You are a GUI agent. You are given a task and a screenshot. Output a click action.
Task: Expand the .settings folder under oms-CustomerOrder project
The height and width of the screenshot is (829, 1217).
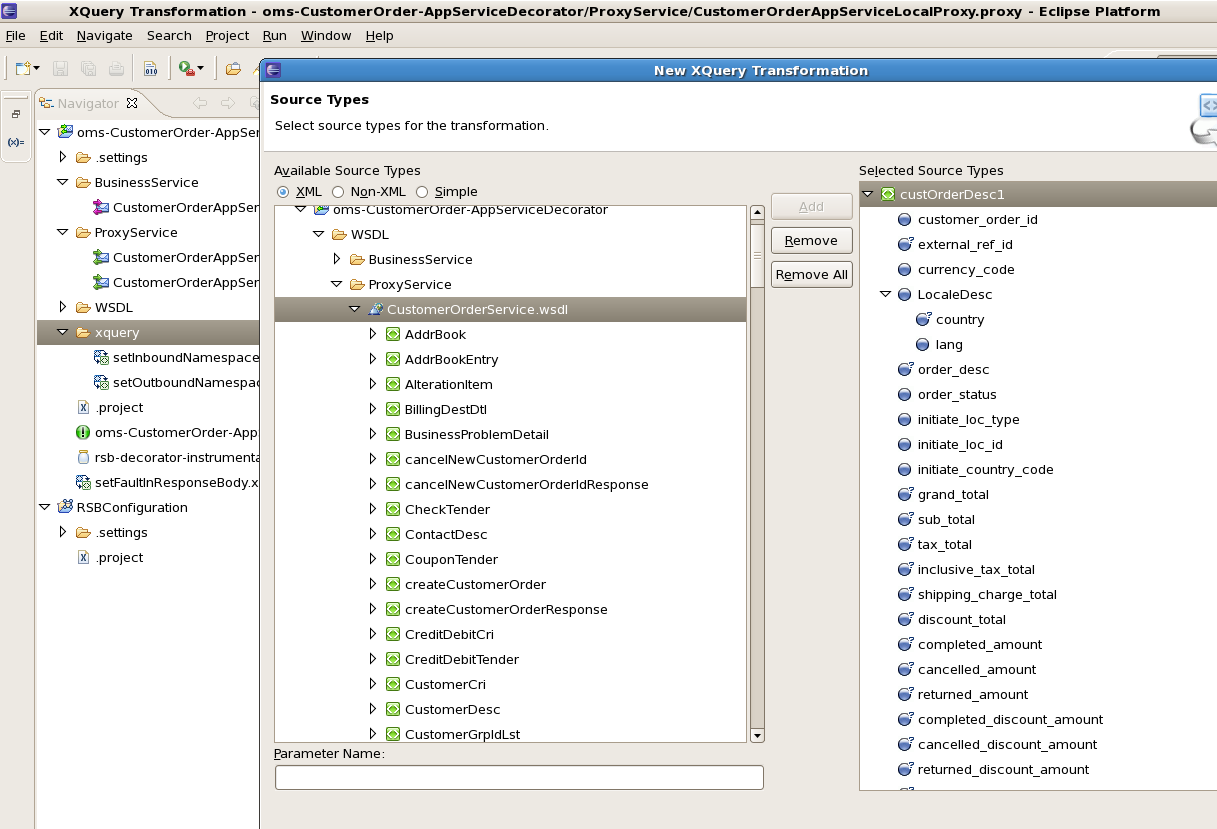pos(62,157)
